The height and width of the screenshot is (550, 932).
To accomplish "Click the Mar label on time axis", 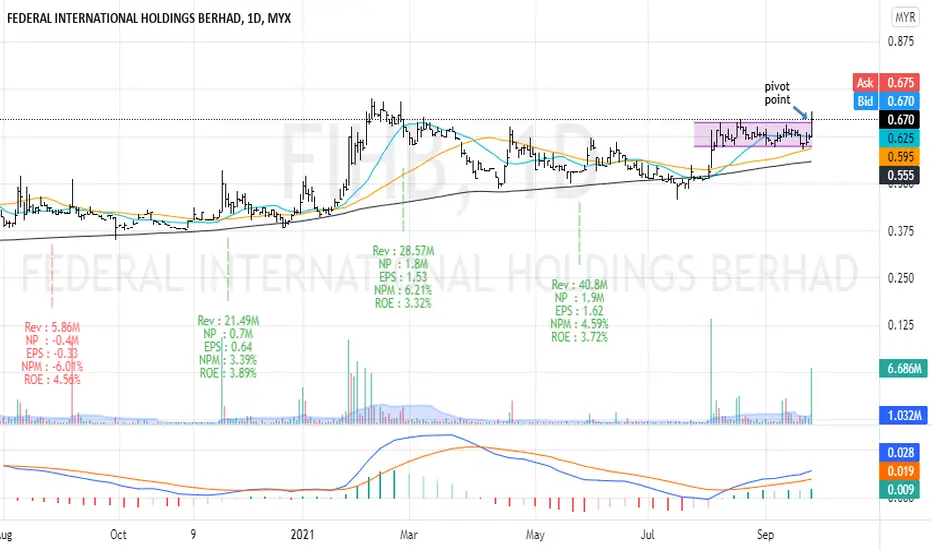I will point(409,535).
